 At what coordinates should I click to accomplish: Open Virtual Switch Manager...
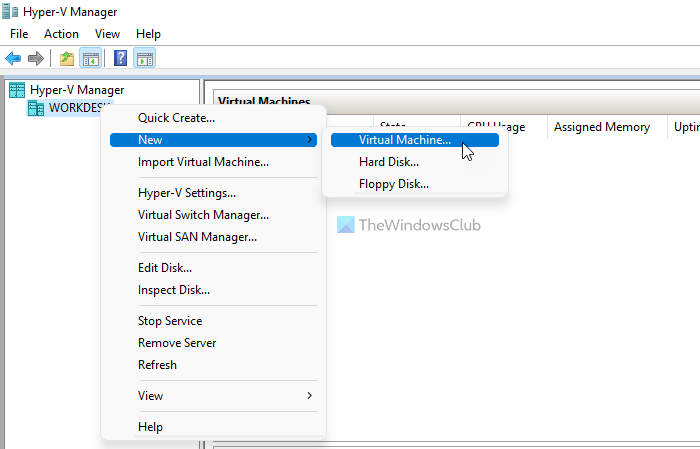coord(213,215)
